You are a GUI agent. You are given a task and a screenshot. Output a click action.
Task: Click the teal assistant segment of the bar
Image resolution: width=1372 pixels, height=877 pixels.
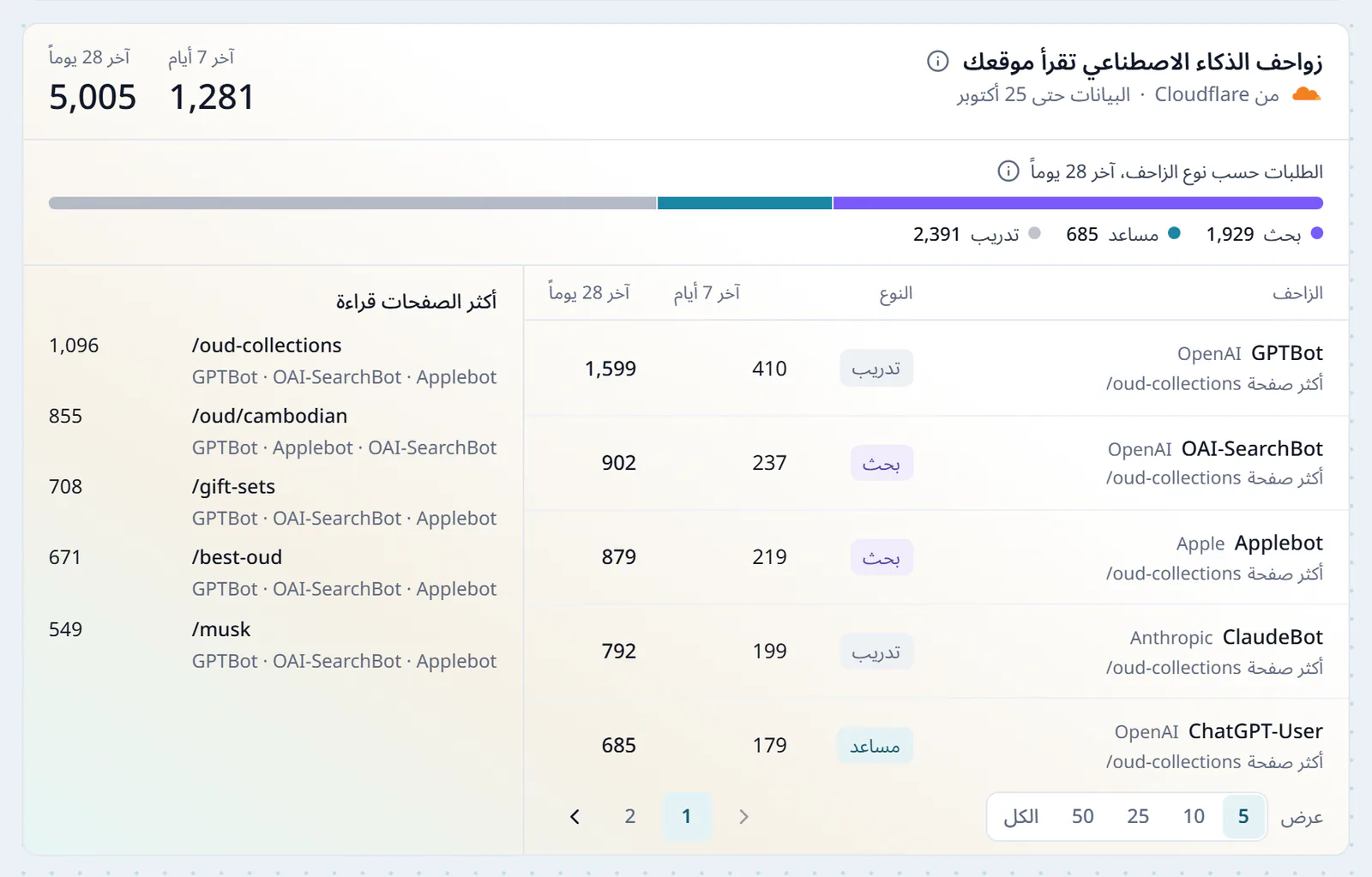click(x=744, y=203)
